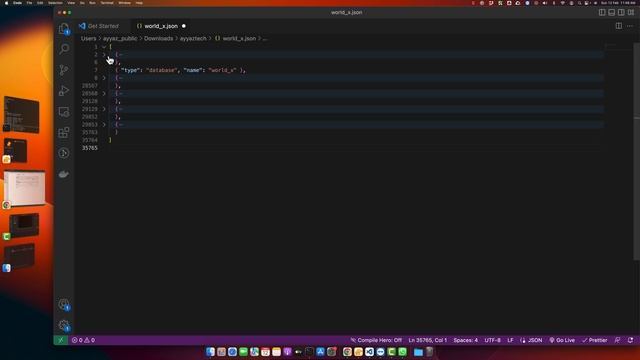
Task: Click Ln 35765, Col 1 position
Action: pyautogui.click(x=428, y=340)
